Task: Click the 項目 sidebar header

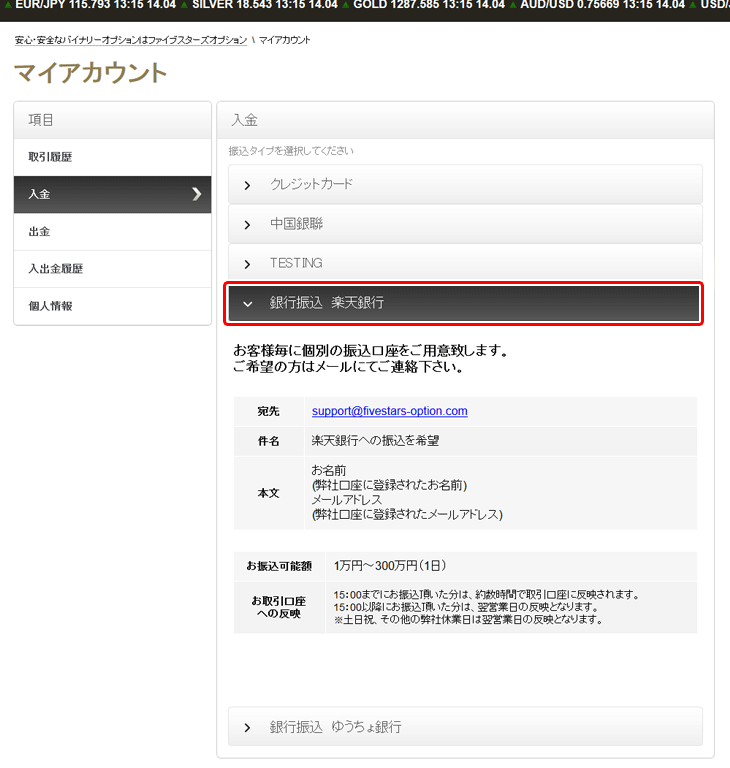Action: click(112, 120)
